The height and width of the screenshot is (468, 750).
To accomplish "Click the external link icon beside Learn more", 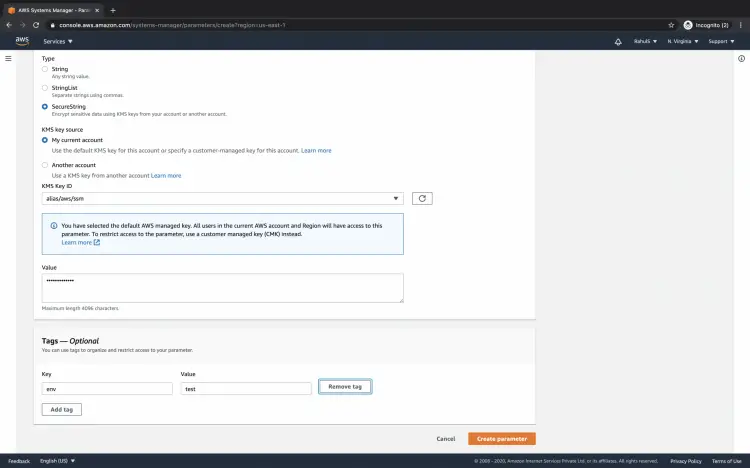I will click(x=97, y=242).
